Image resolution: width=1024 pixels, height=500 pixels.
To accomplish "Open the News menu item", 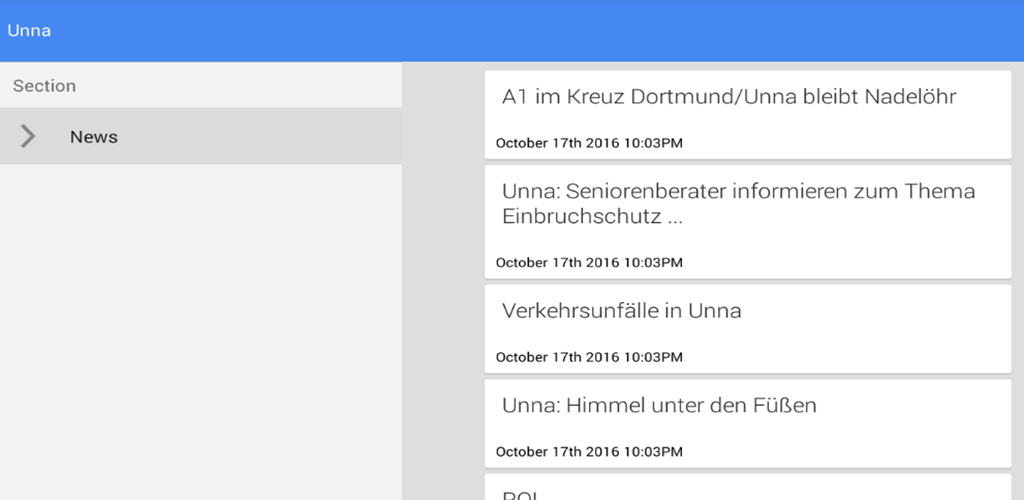I will [x=200, y=136].
